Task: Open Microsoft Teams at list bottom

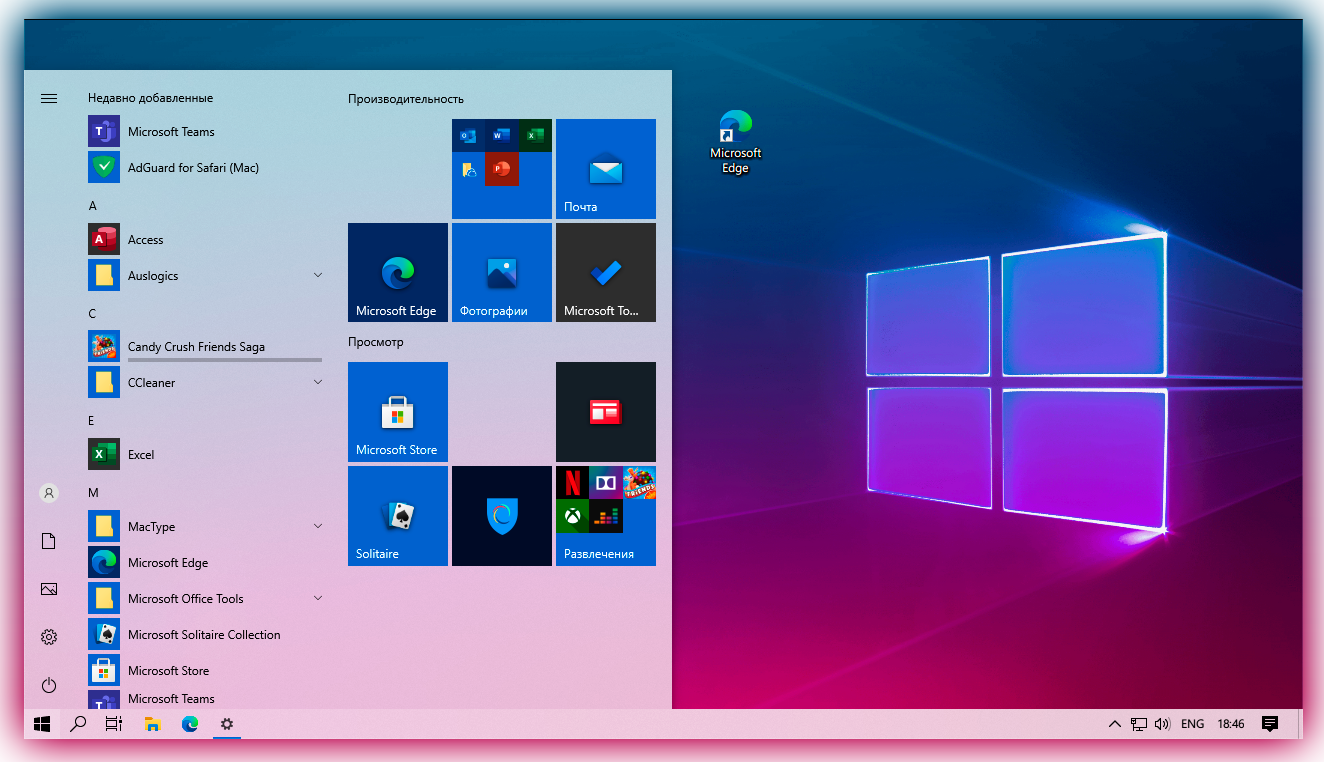Action: (x=205, y=699)
